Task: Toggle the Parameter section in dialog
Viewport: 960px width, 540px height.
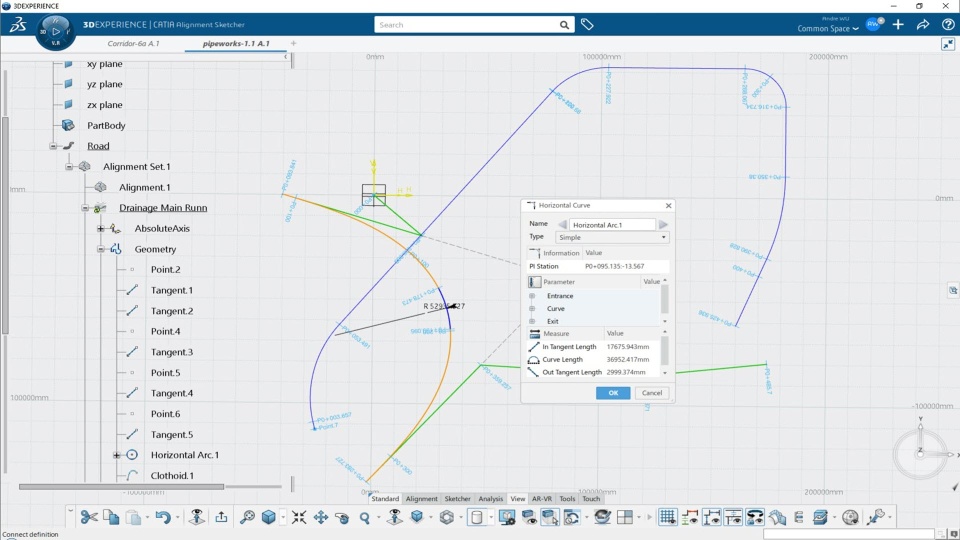Action: click(534, 282)
